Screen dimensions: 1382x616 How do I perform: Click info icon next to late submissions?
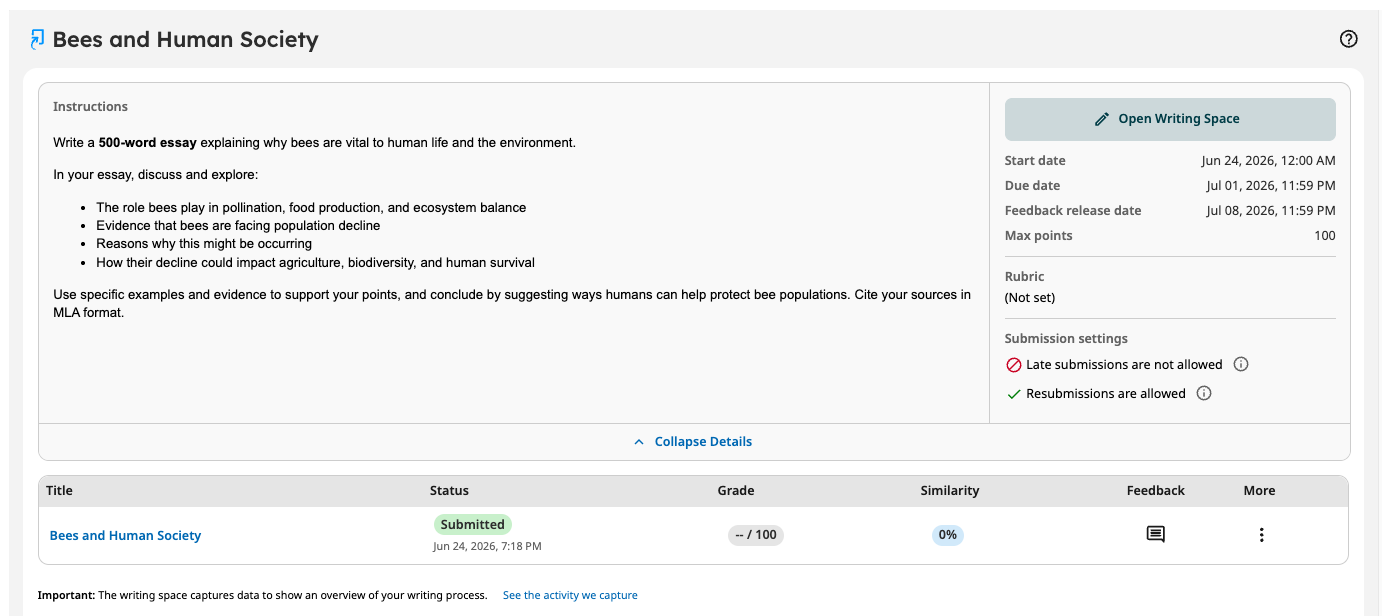(x=1241, y=364)
